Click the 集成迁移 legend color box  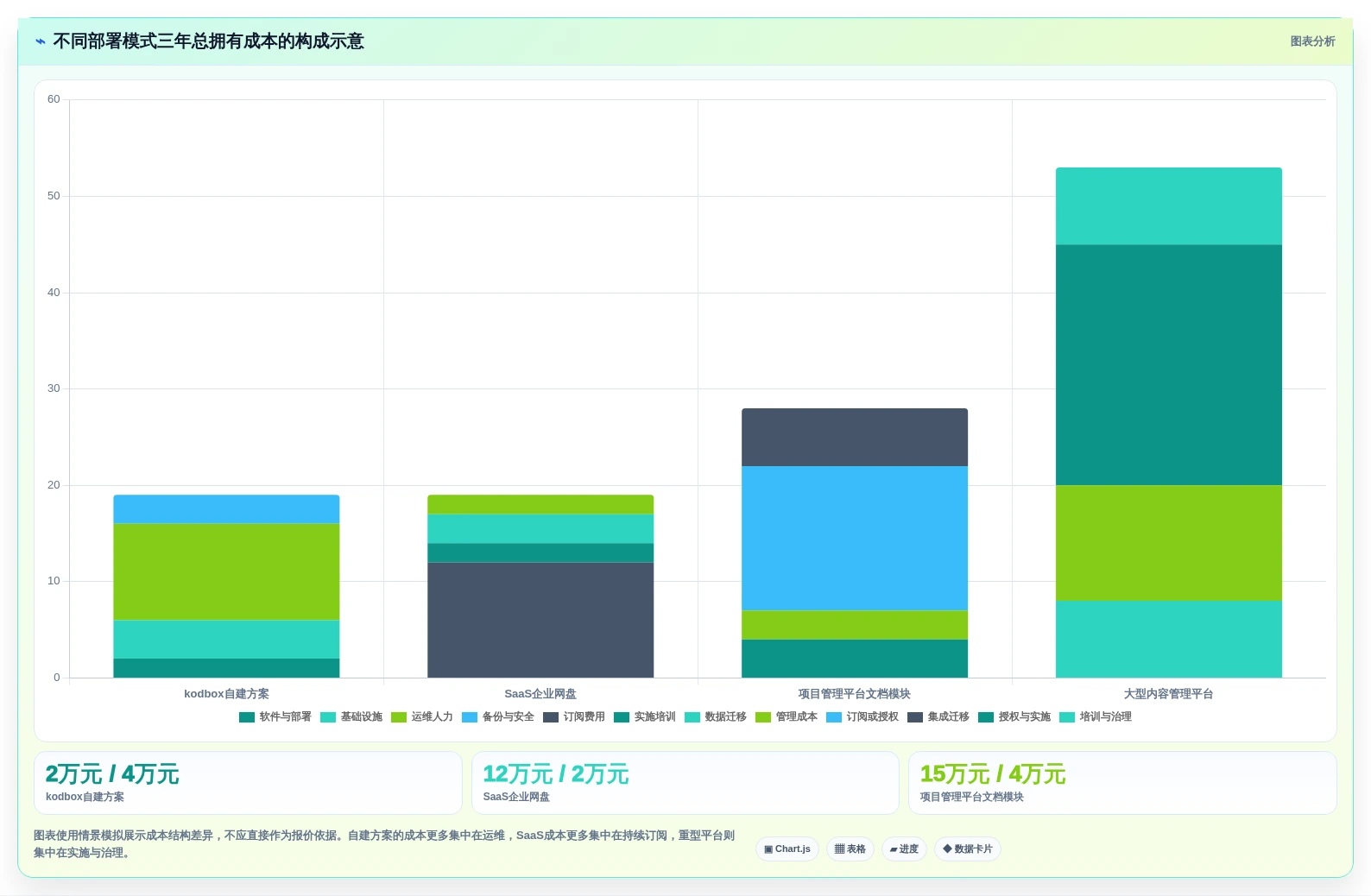pos(915,717)
